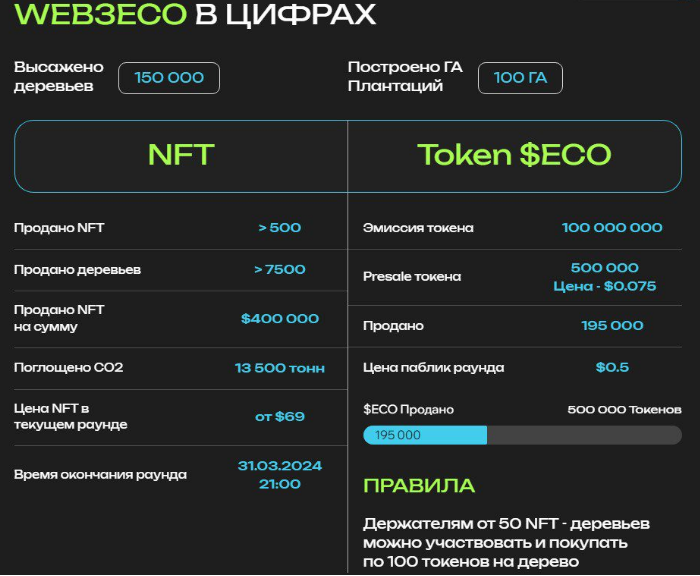
Task: Select the 100 000 000 token emission value
Action: (x=612, y=228)
